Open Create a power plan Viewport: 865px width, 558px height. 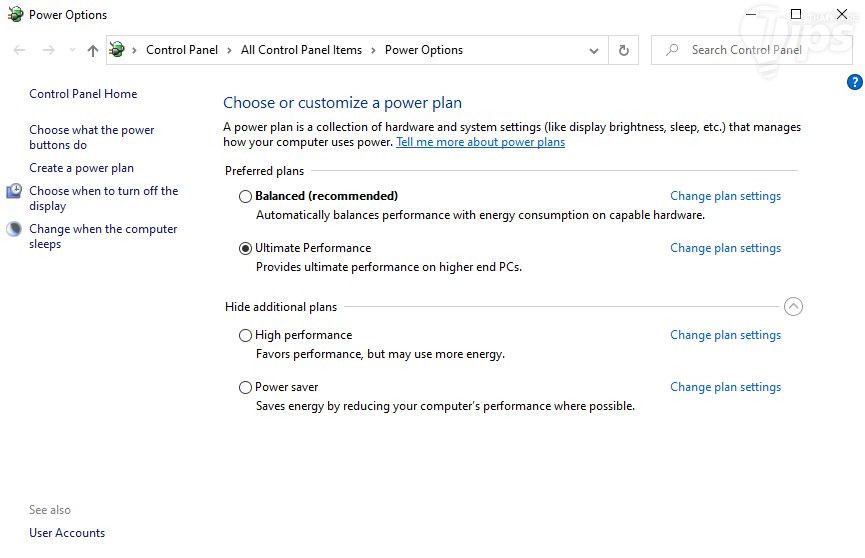[81, 168]
